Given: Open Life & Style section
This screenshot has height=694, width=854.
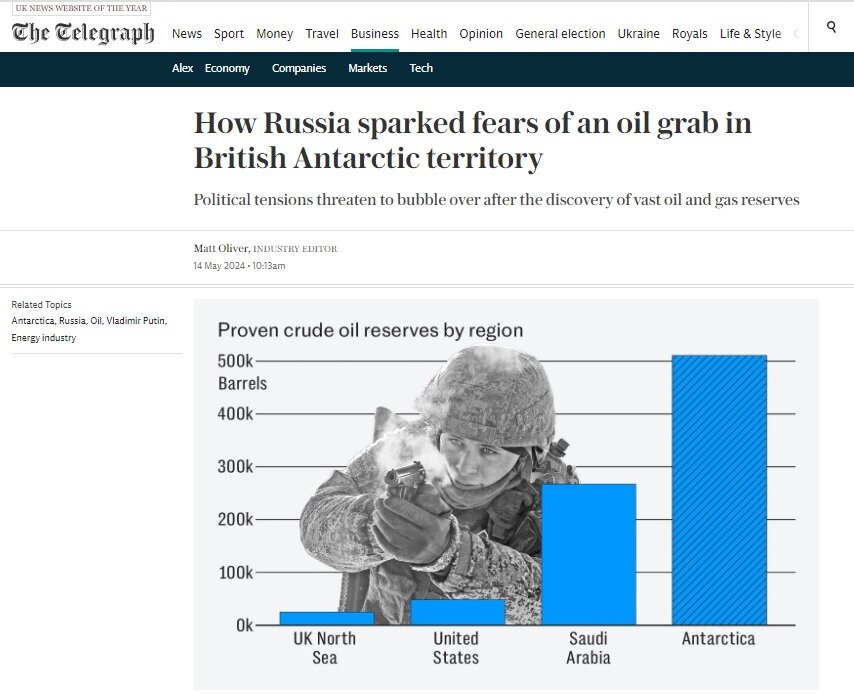Looking at the screenshot, I should pyautogui.click(x=751, y=34).
